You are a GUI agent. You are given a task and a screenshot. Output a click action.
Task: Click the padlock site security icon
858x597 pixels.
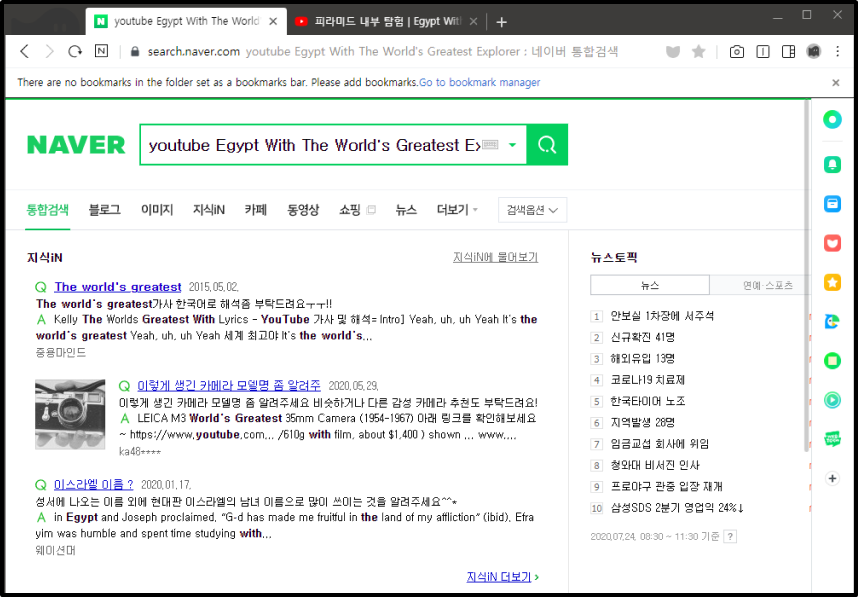(135, 51)
